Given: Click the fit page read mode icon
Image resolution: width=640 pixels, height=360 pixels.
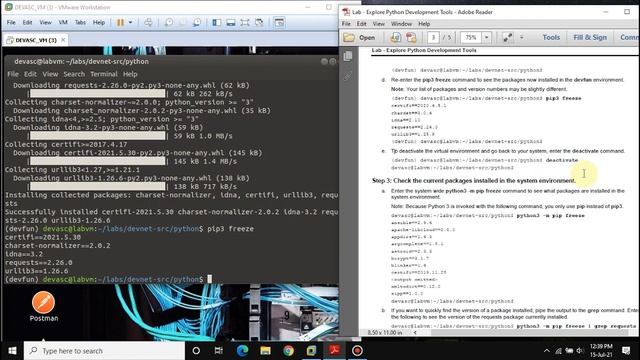Looking at the screenshot, I should (x=508, y=38).
